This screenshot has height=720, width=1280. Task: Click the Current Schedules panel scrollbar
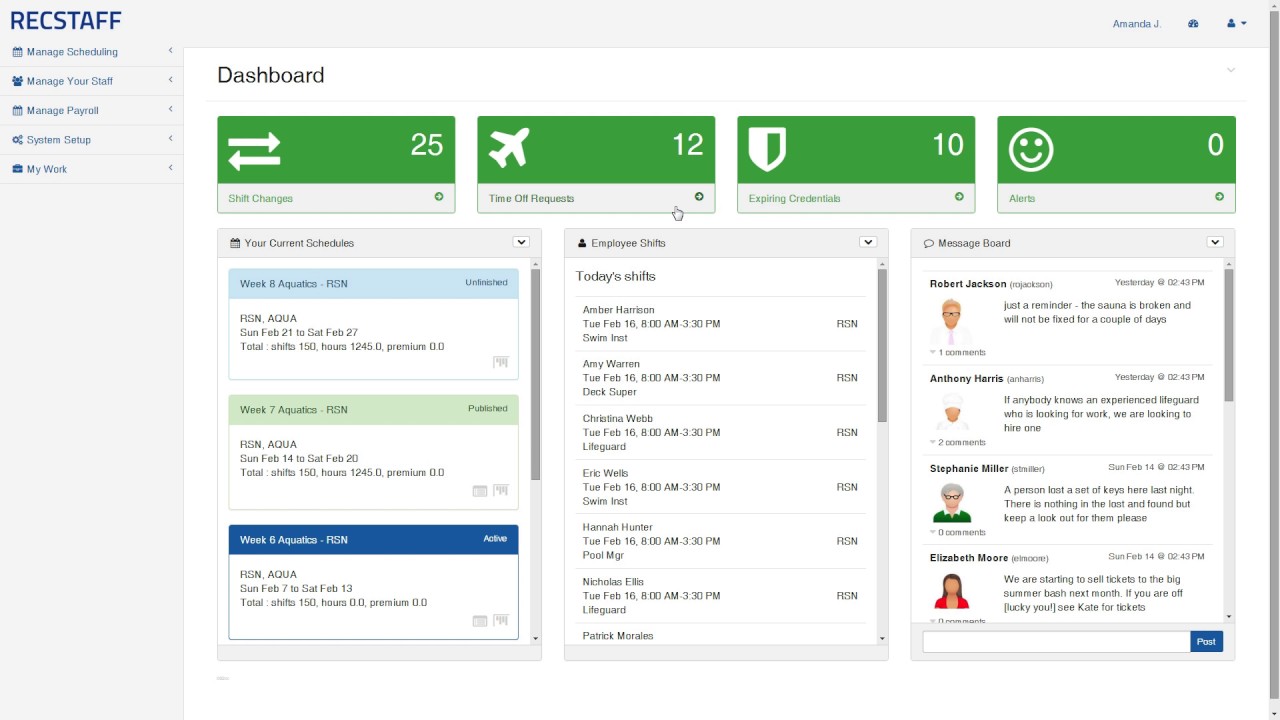[x=535, y=375]
